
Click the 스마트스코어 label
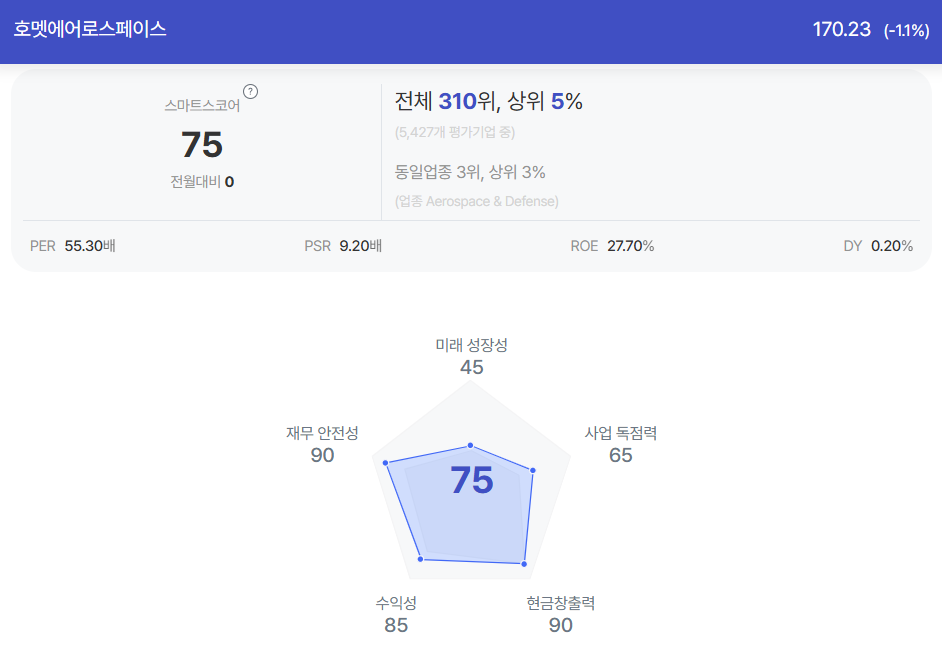point(202,106)
